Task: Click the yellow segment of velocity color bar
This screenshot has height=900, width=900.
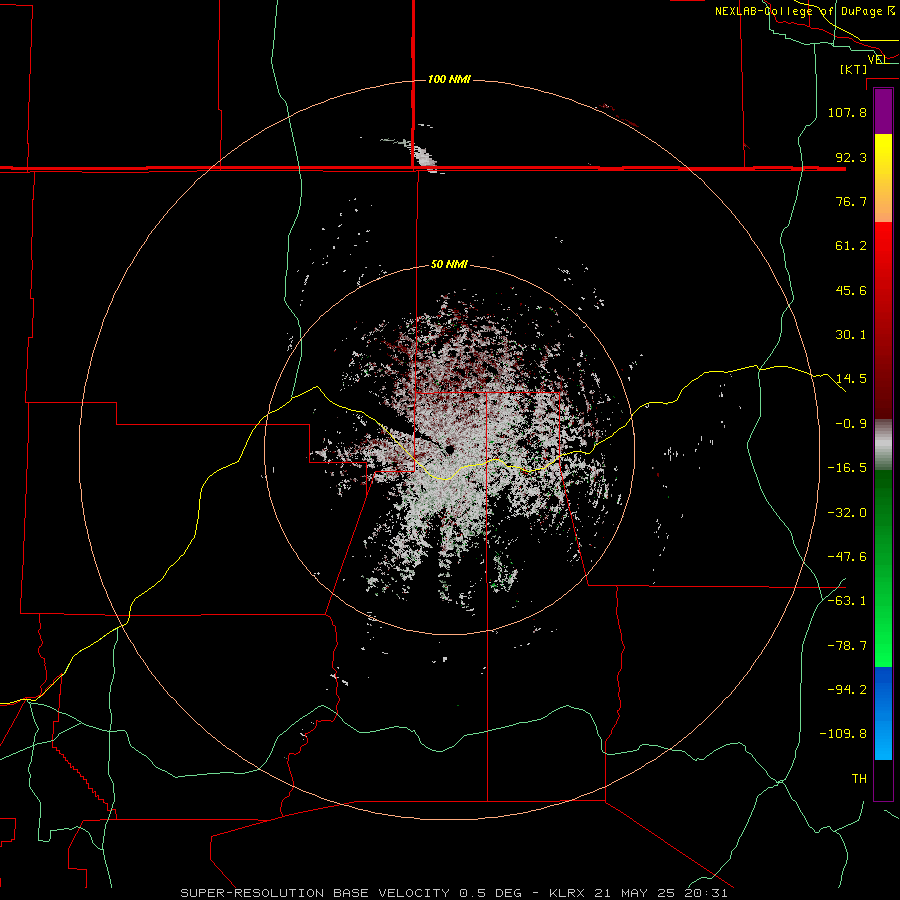Action: click(883, 178)
